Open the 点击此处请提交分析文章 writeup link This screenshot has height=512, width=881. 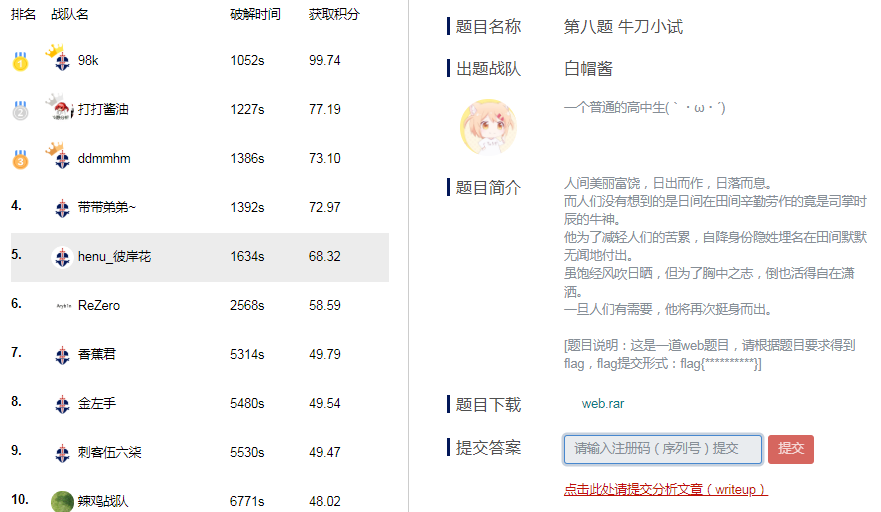(x=666, y=490)
